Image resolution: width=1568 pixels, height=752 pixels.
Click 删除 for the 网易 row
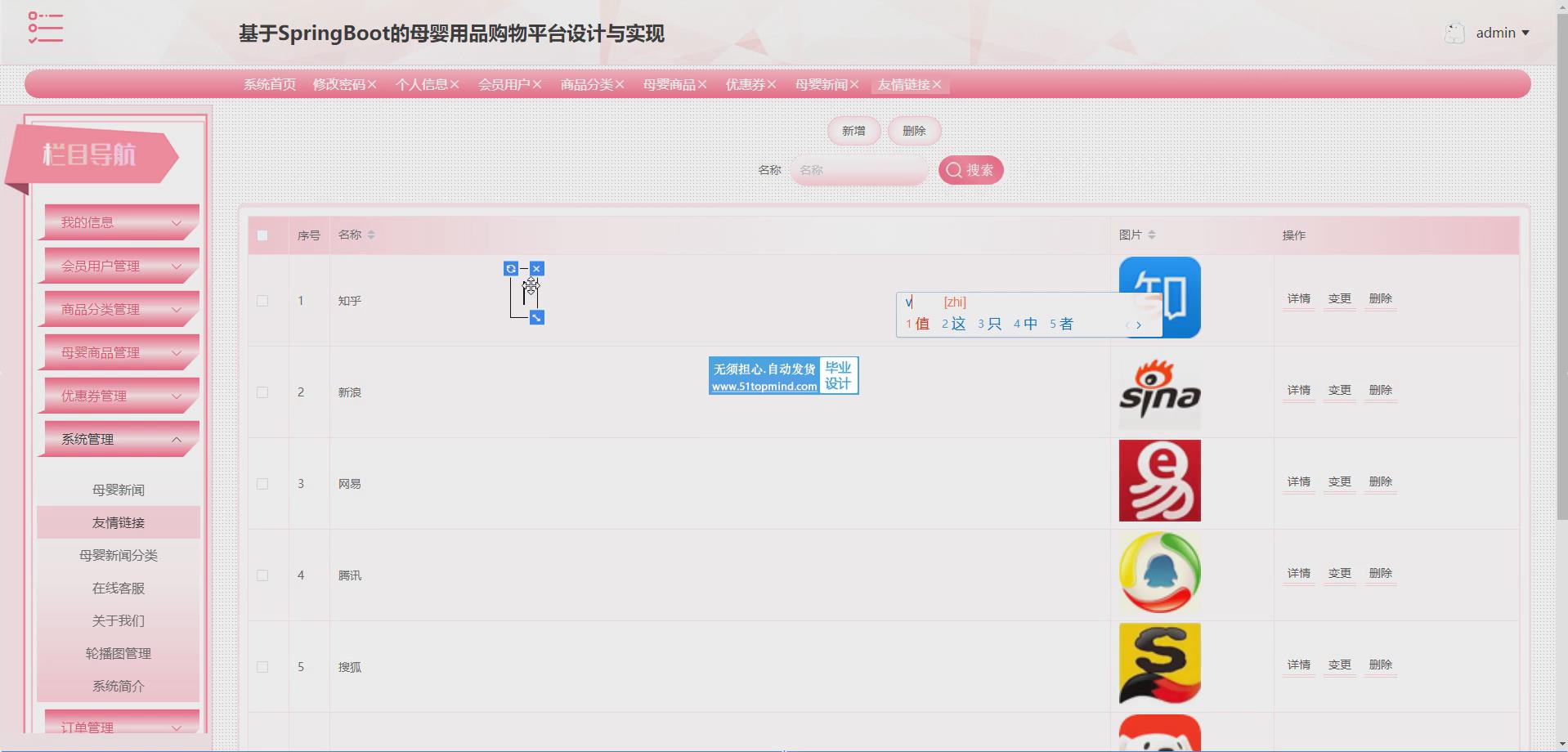[x=1380, y=481]
